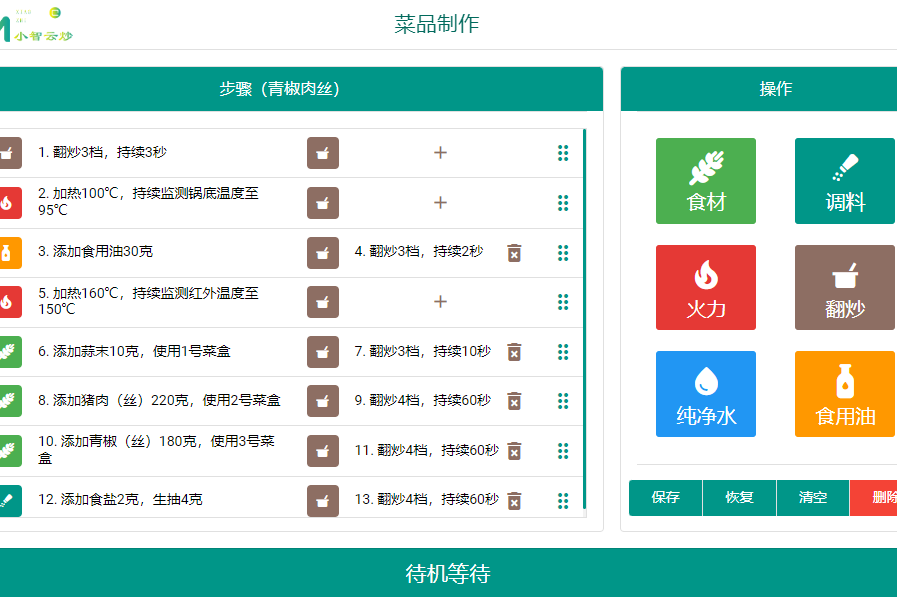Viewport: 897px width, 597px height.
Task: Select the 食用油 cooking oil tile
Action: click(x=844, y=394)
